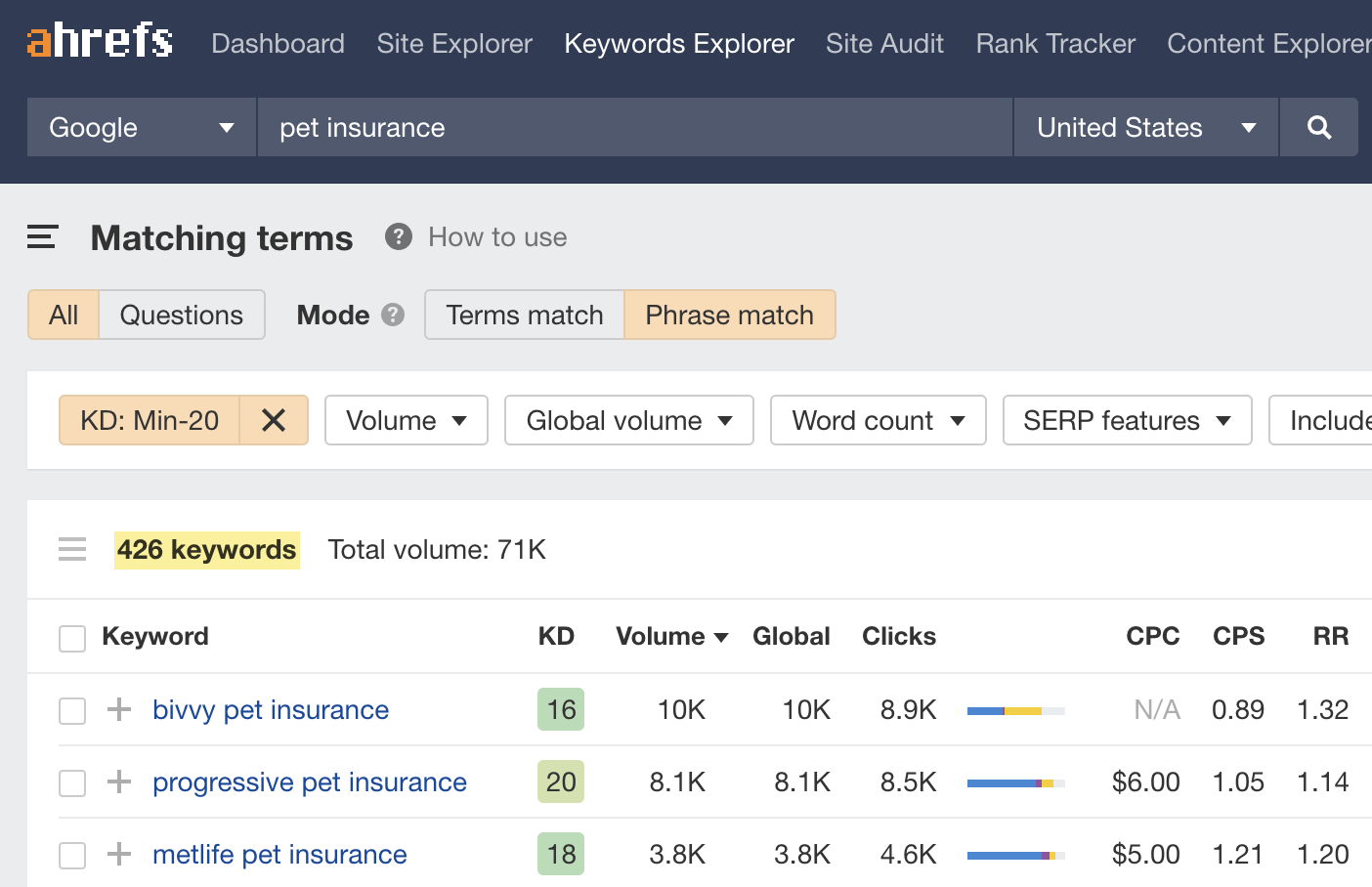Viewport: 1372px width, 887px height.
Task: Remove the KD: Min-20 filter via its X
Action: [x=274, y=420]
